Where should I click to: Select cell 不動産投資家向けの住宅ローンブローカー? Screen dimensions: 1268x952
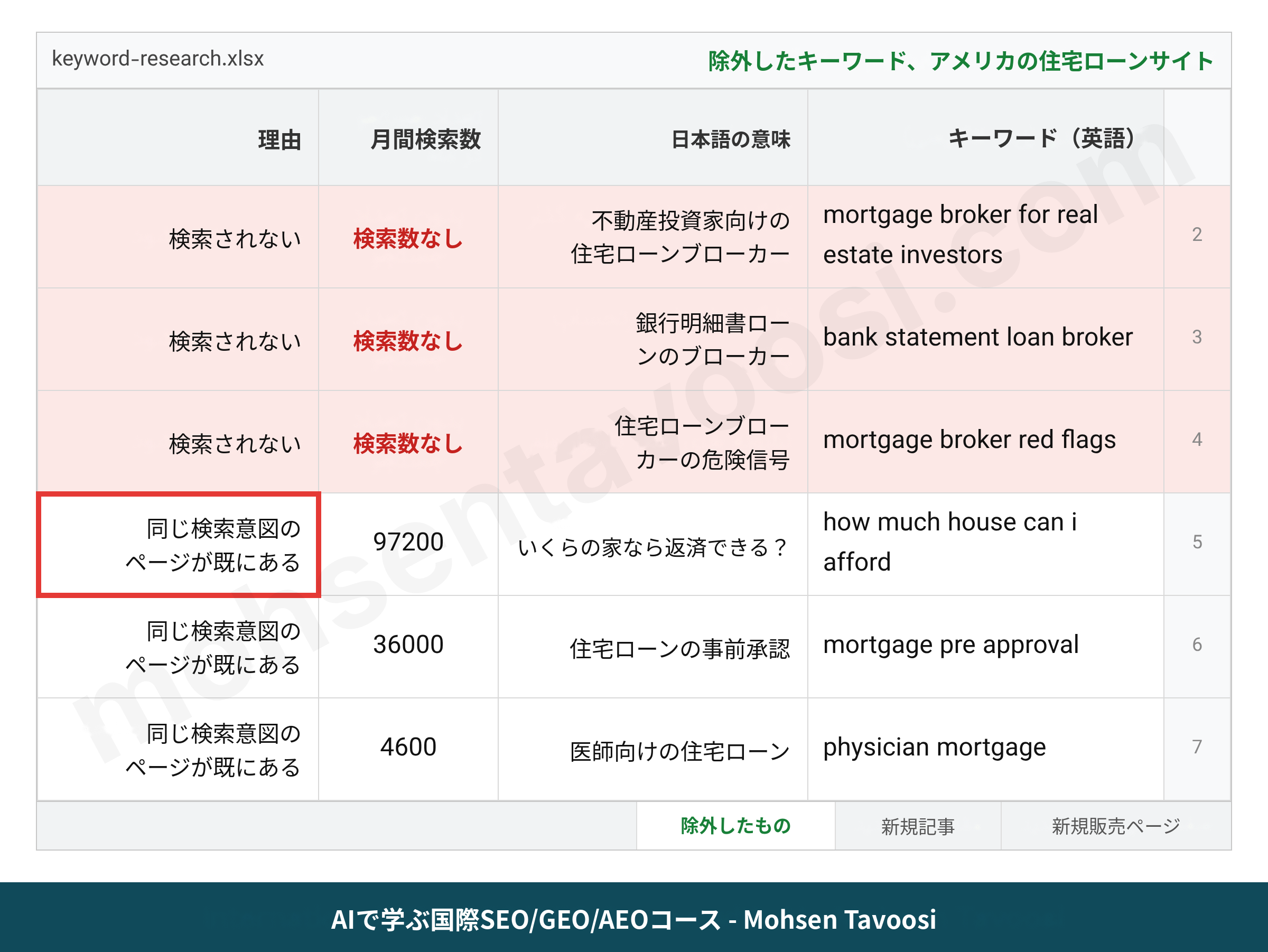click(x=653, y=237)
